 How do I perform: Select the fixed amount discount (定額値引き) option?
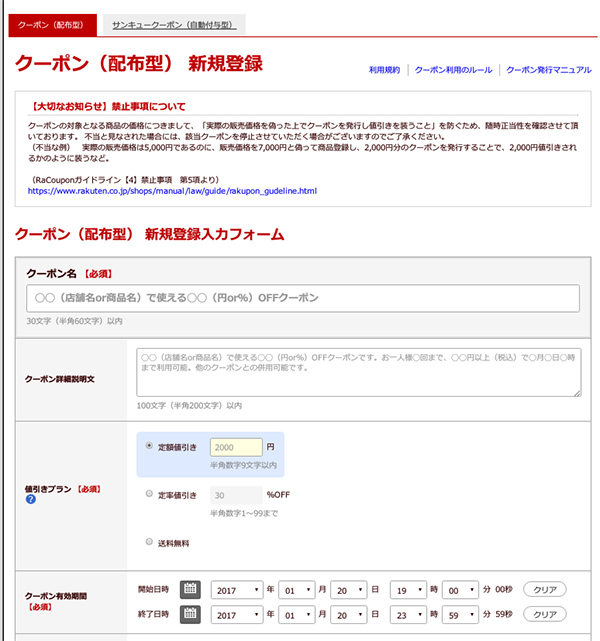click(150, 447)
